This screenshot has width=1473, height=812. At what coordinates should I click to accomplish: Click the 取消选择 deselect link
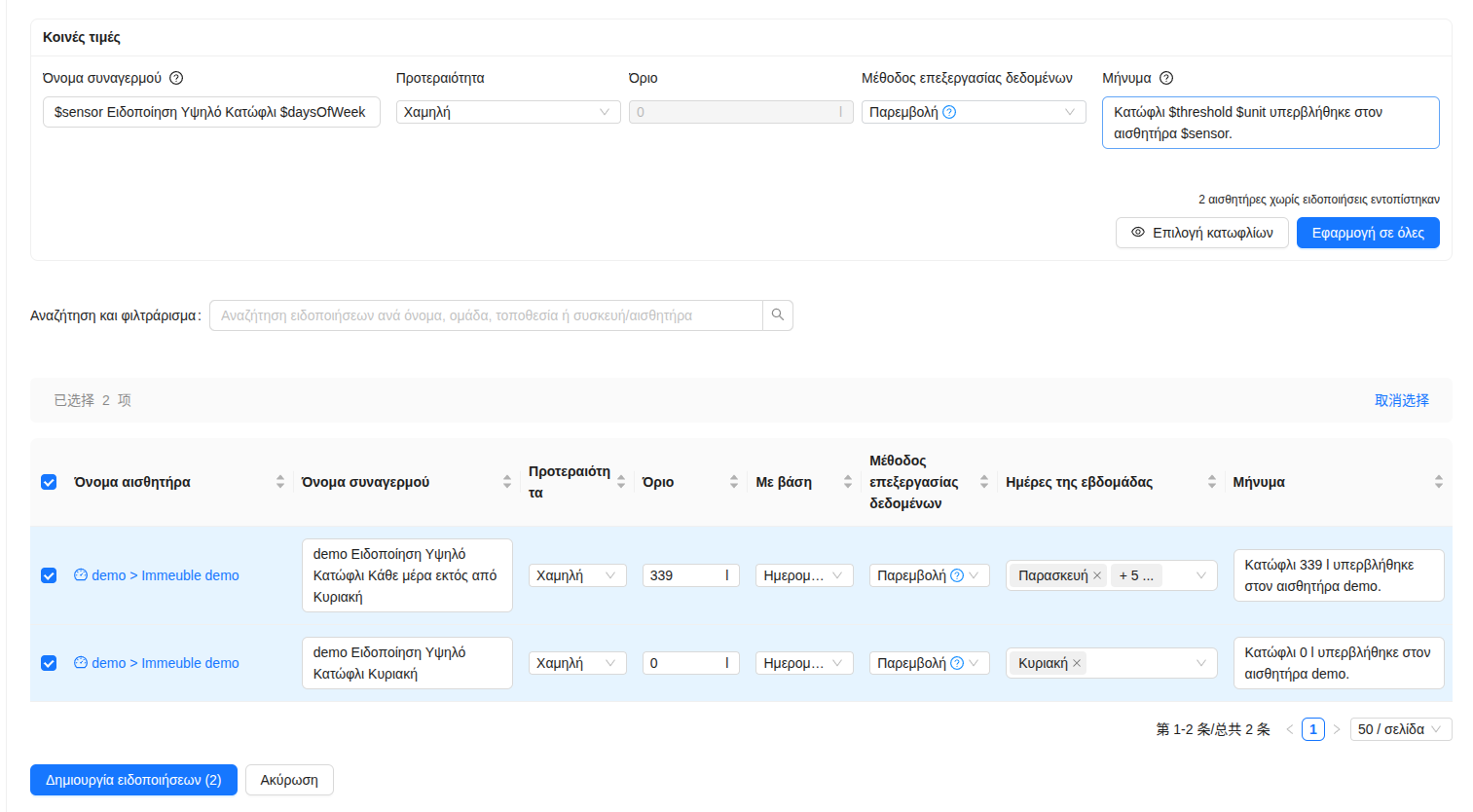(1401, 400)
